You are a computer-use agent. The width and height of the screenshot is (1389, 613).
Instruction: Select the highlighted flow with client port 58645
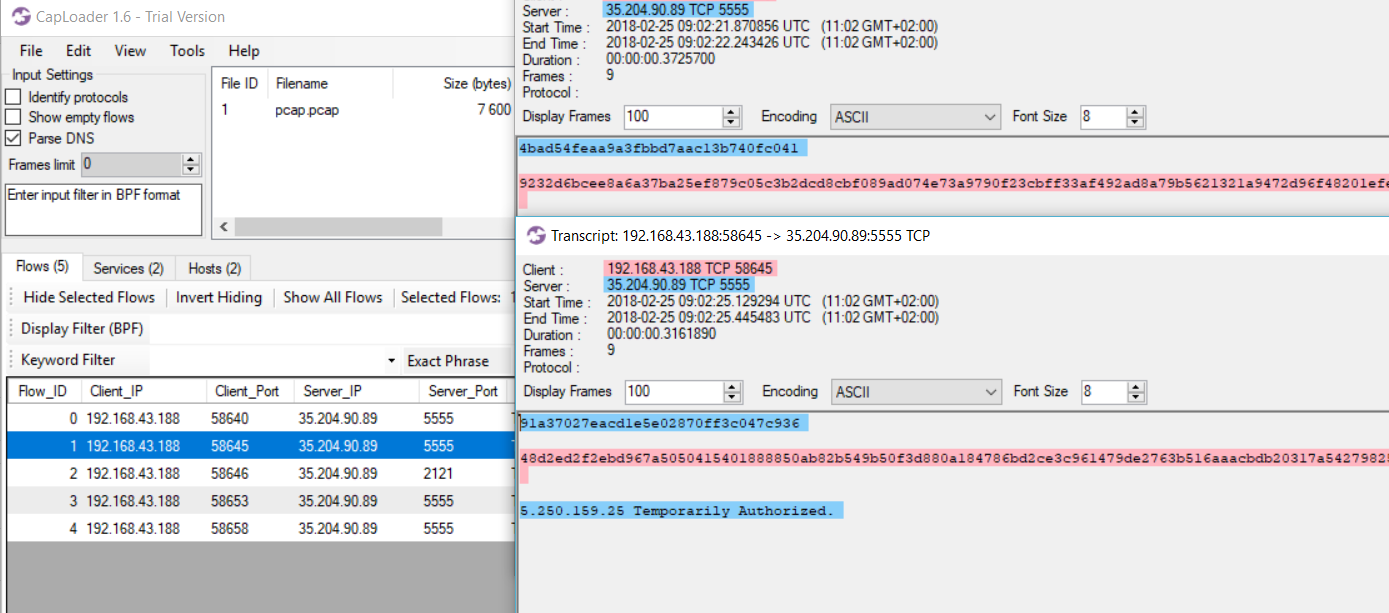(261, 446)
